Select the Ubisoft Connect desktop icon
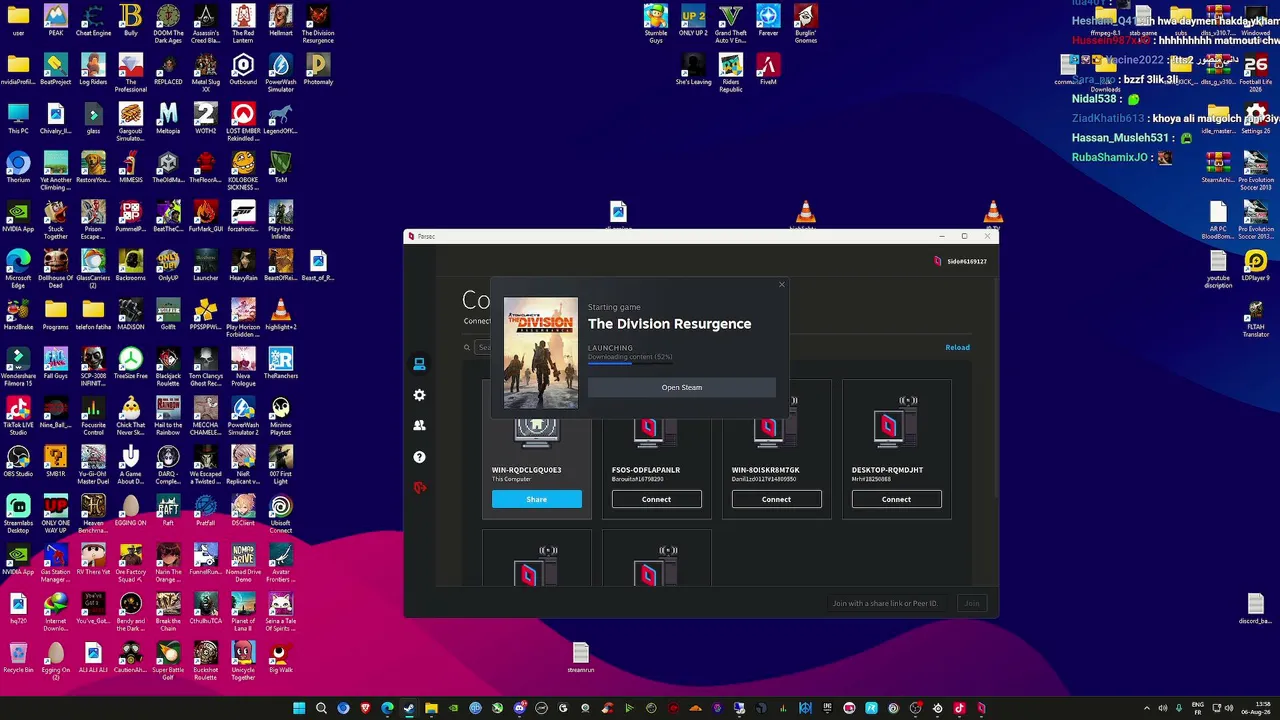This screenshot has height=720, width=1280. click(x=281, y=514)
